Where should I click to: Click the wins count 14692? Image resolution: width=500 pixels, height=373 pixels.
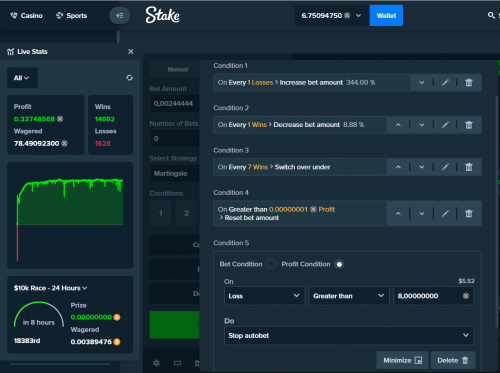click(x=105, y=119)
